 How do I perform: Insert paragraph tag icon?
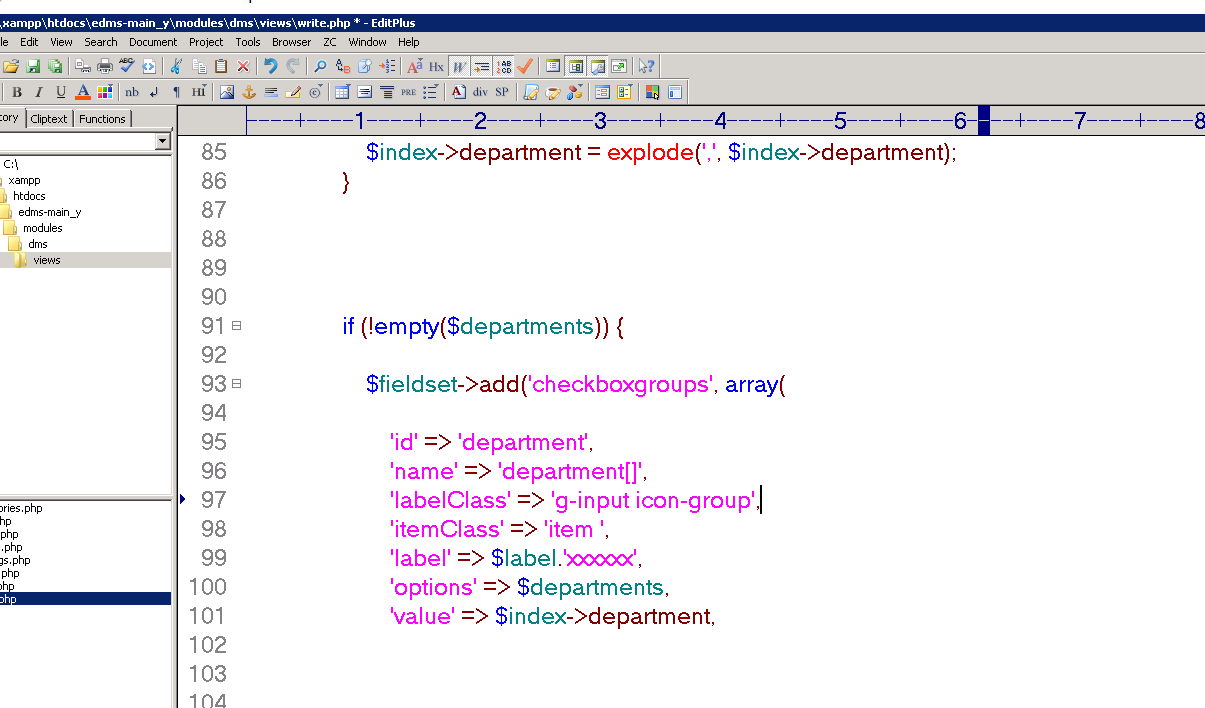point(176,92)
